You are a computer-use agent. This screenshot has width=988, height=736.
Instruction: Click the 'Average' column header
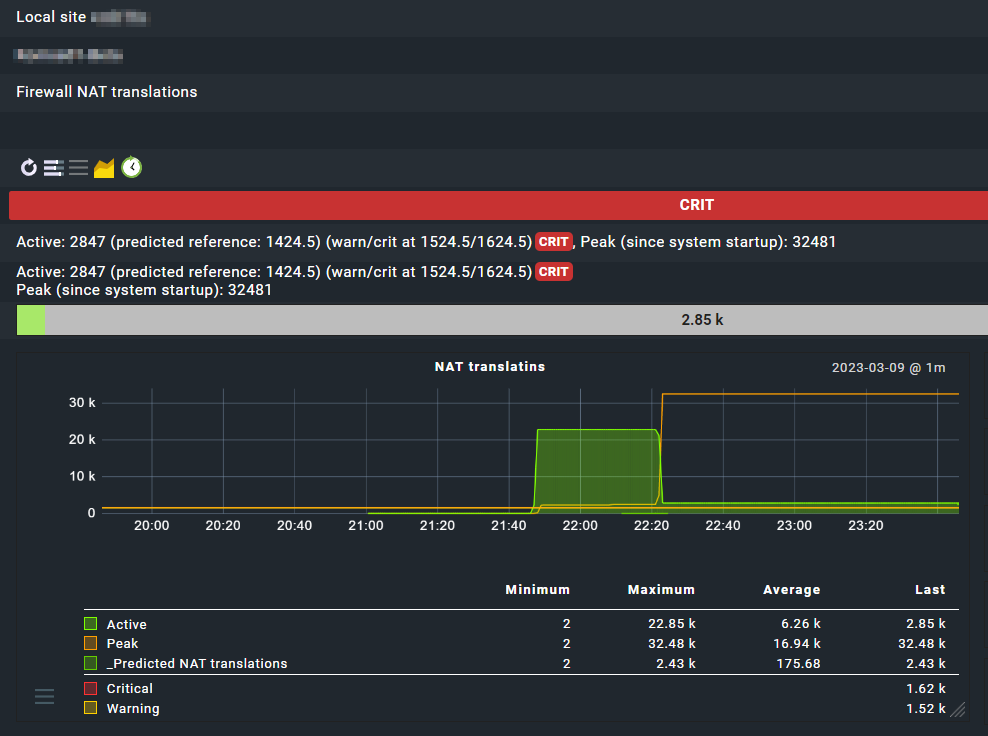click(x=791, y=590)
